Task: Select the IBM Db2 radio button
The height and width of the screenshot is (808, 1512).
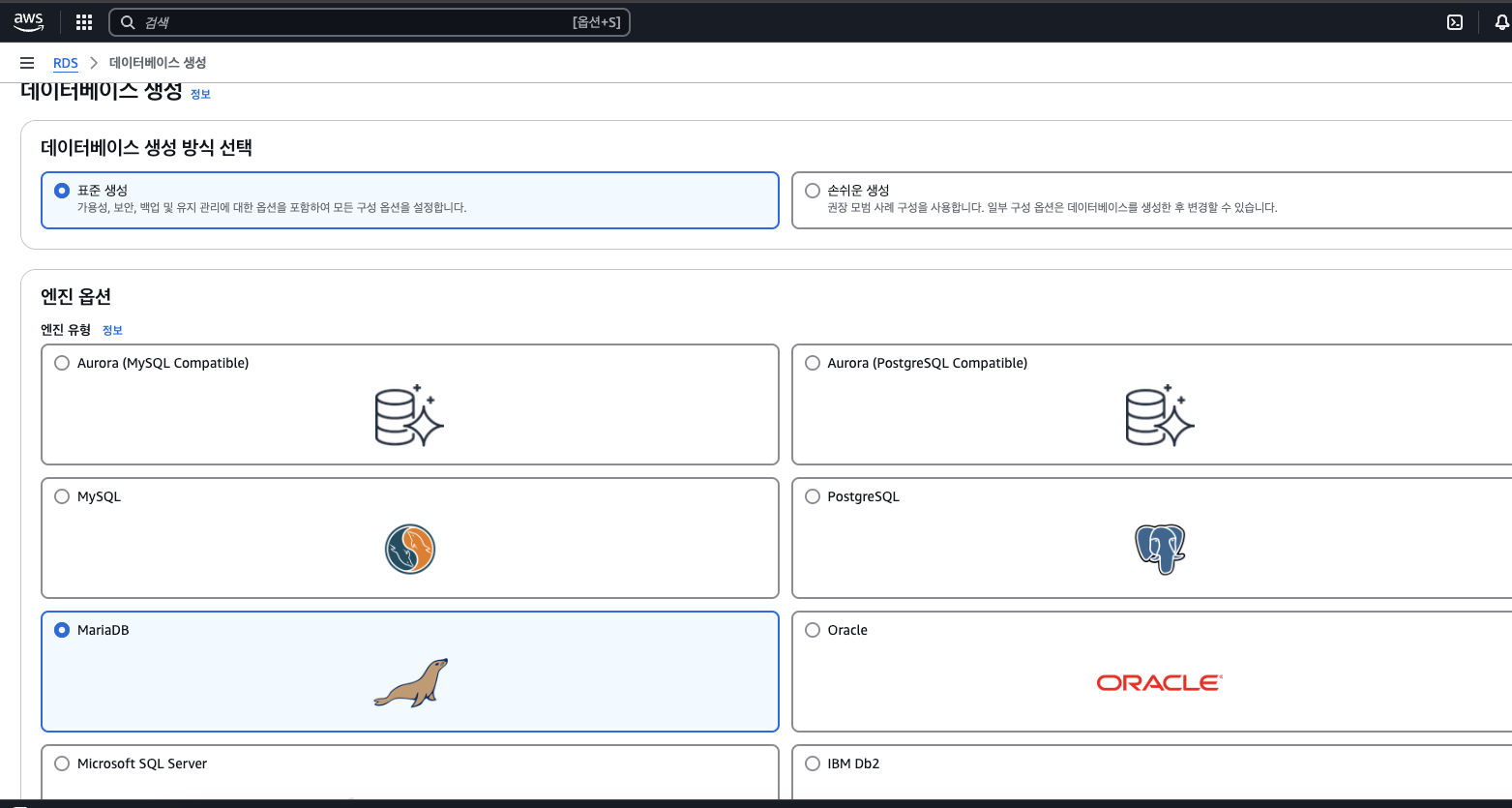Action: (813, 763)
